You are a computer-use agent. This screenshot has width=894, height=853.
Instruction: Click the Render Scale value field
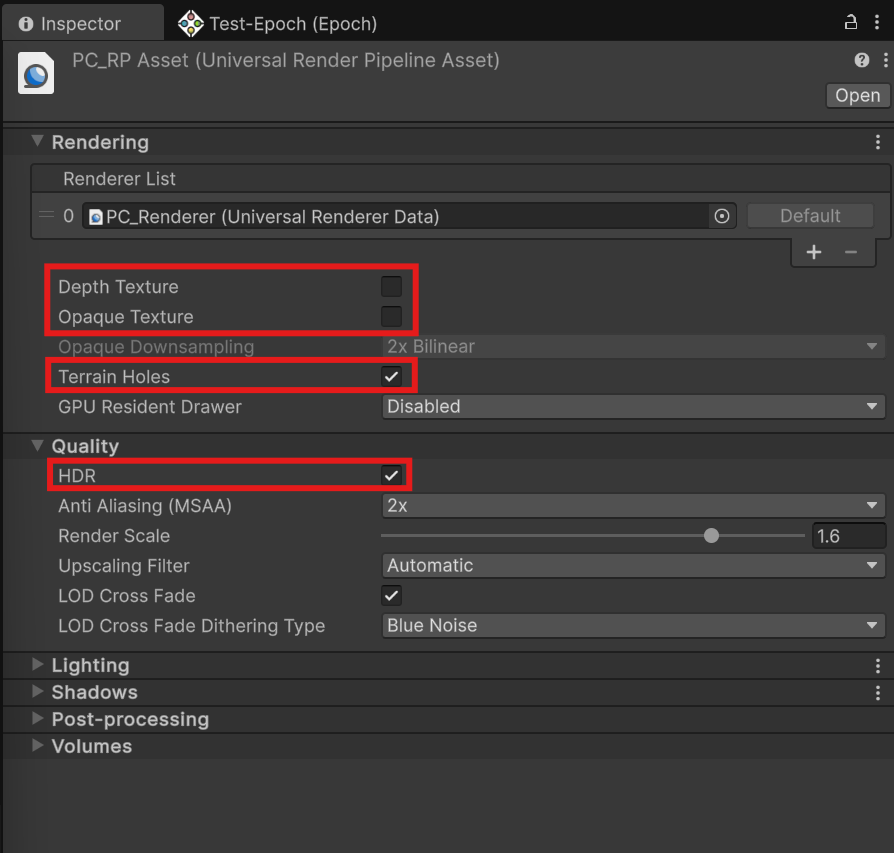click(849, 536)
